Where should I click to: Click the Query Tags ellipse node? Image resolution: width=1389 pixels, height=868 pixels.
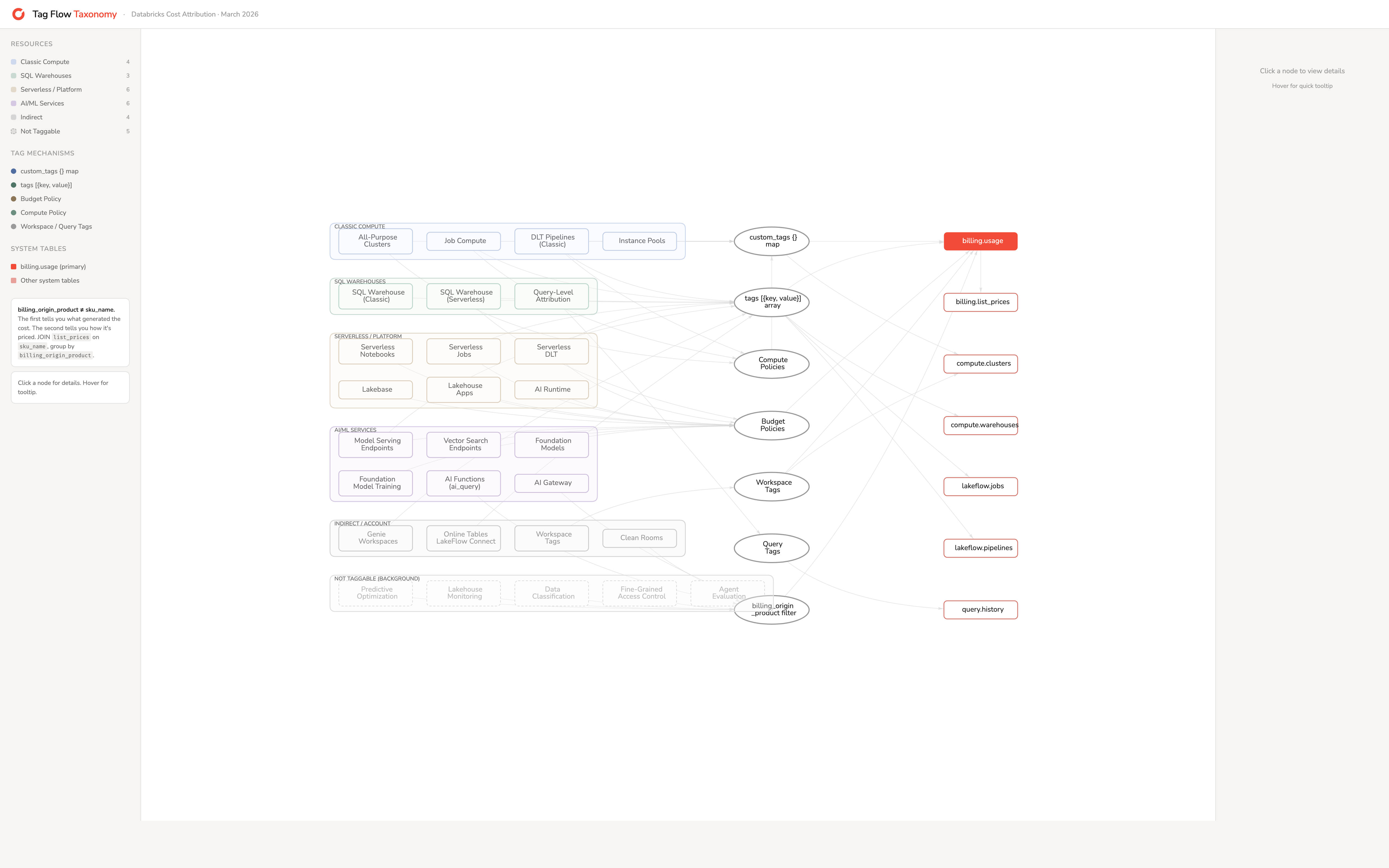point(772,548)
